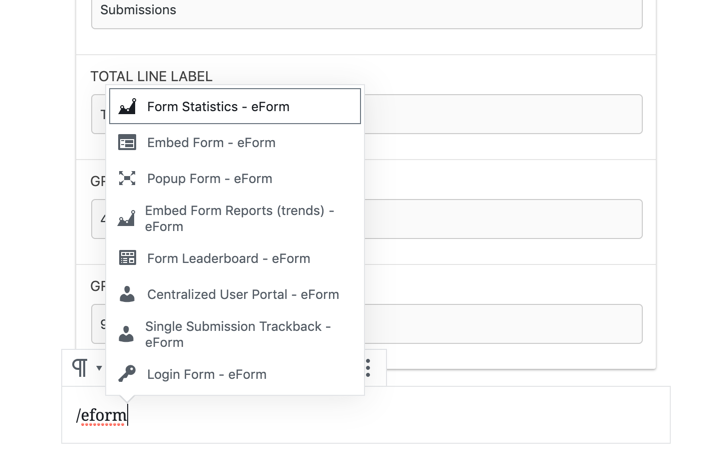Image resolution: width=721 pixels, height=466 pixels.
Task: Click the Embed Form block icon
Action: [x=127, y=143]
